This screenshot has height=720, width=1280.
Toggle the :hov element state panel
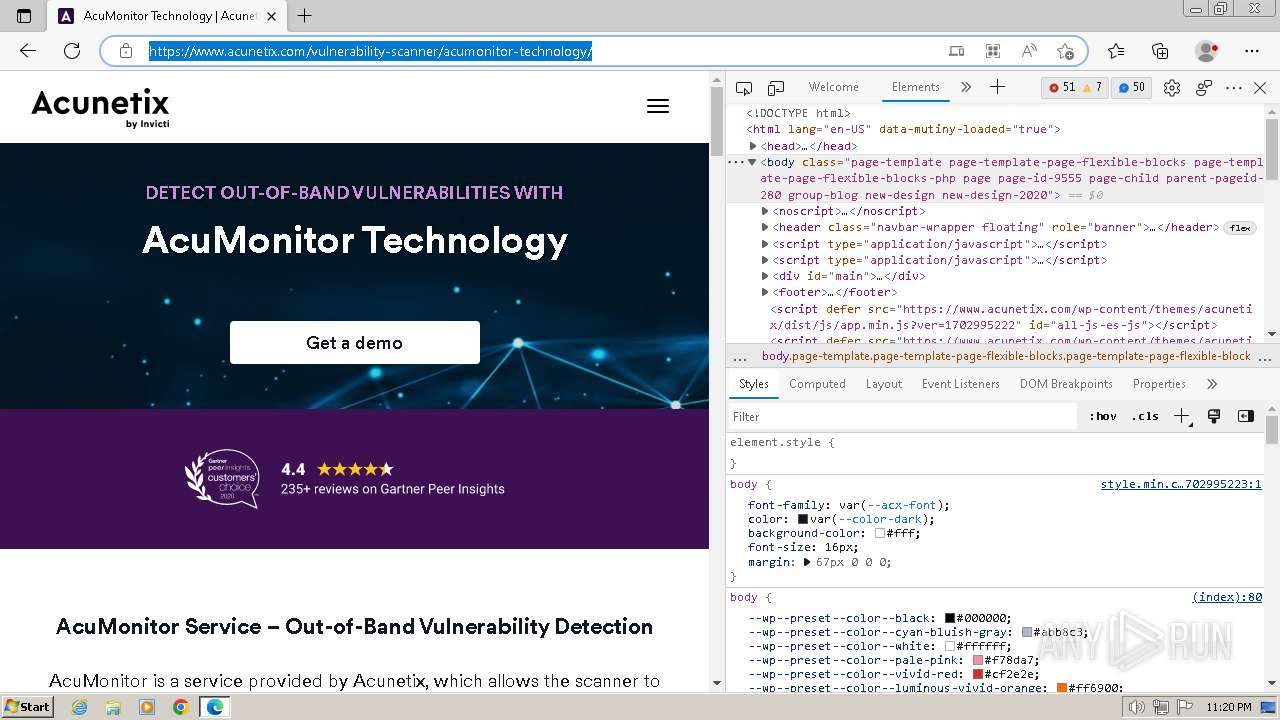[x=1103, y=416]
